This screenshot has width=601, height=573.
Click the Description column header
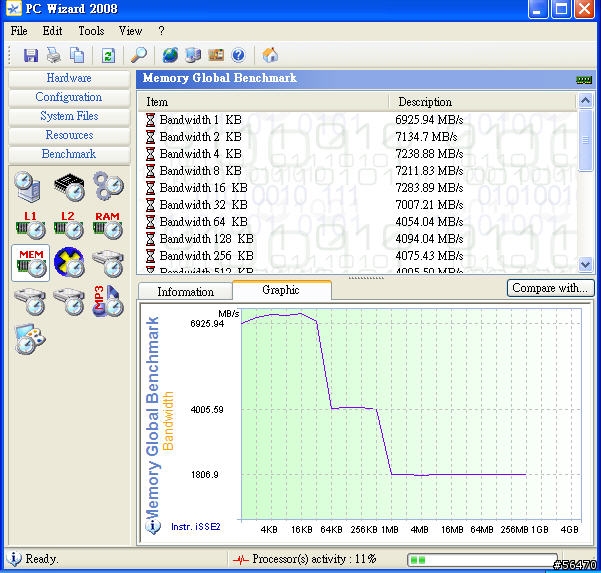[483, 102]
